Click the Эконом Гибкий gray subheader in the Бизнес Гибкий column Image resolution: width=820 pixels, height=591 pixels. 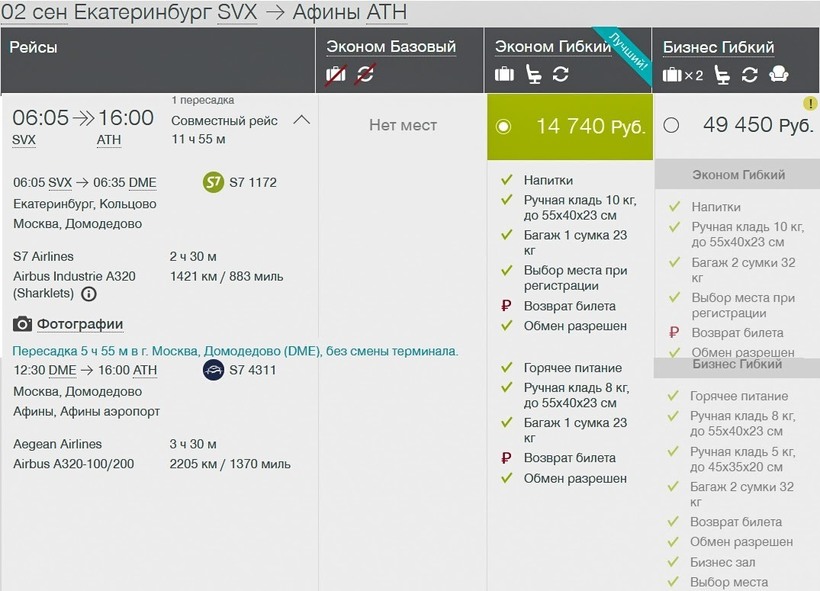(737, 175)
